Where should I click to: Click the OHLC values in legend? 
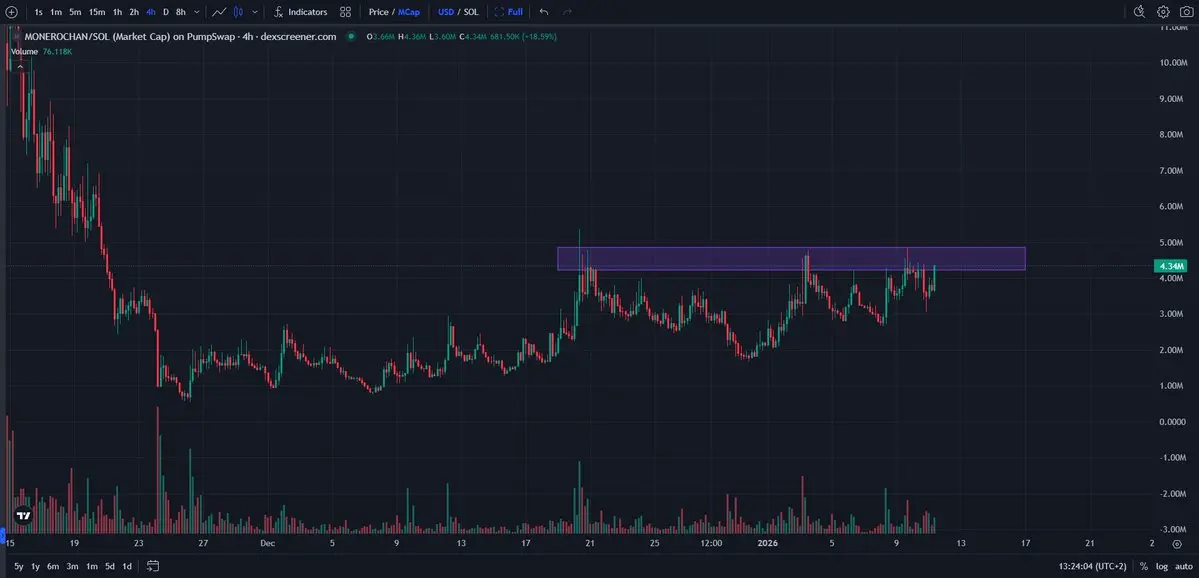(x=461, y=36)
